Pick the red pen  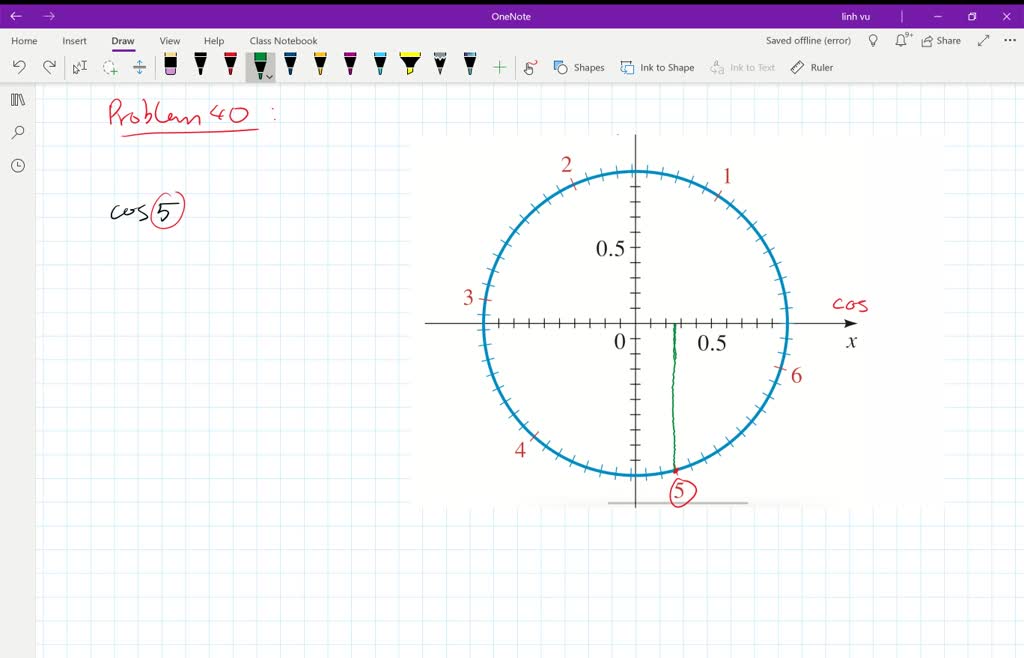point(231,64)
